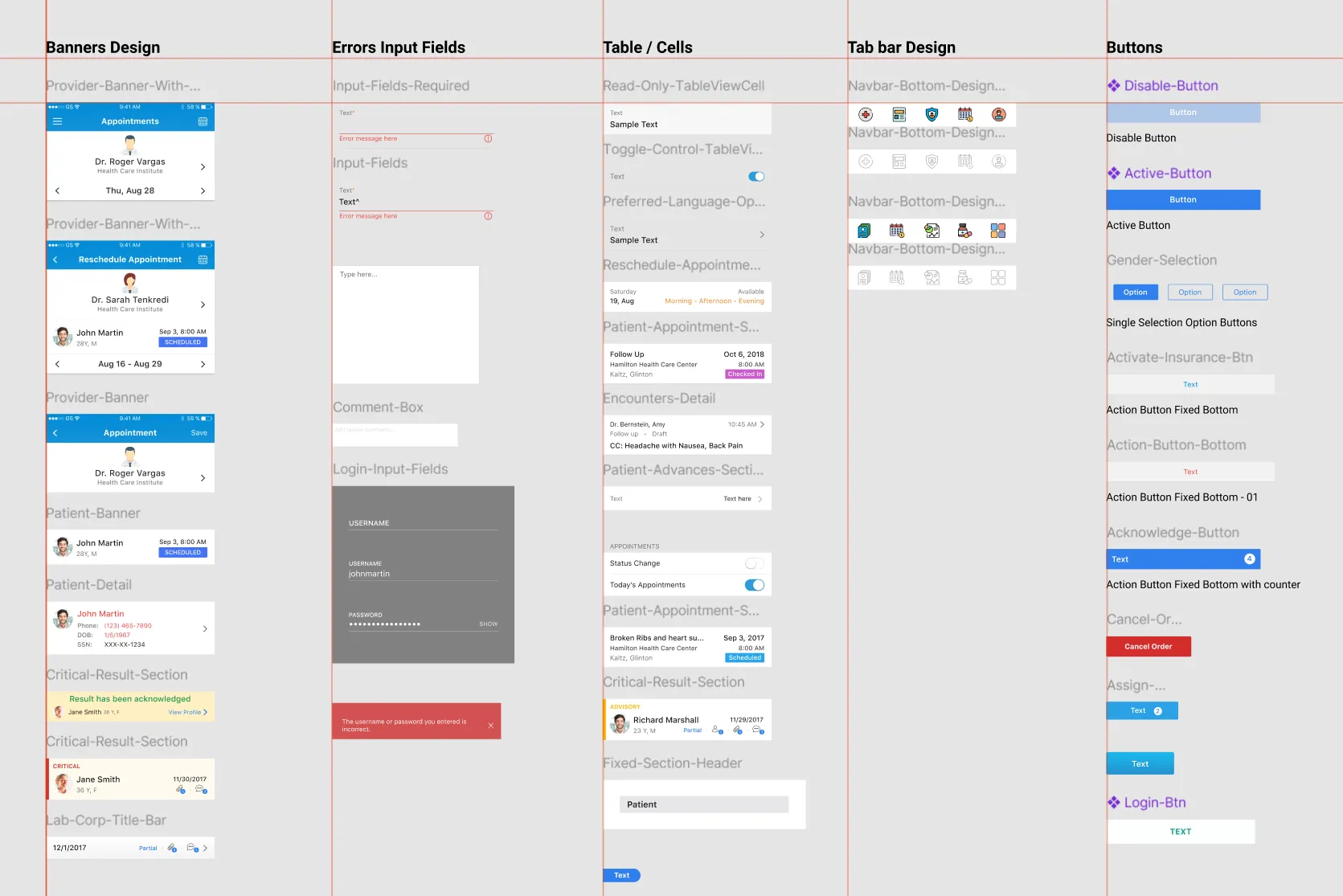Click the Scheduled badge on Broken Ribs appointment
Screen dimensions: 1343x896
tap(745, 658)
